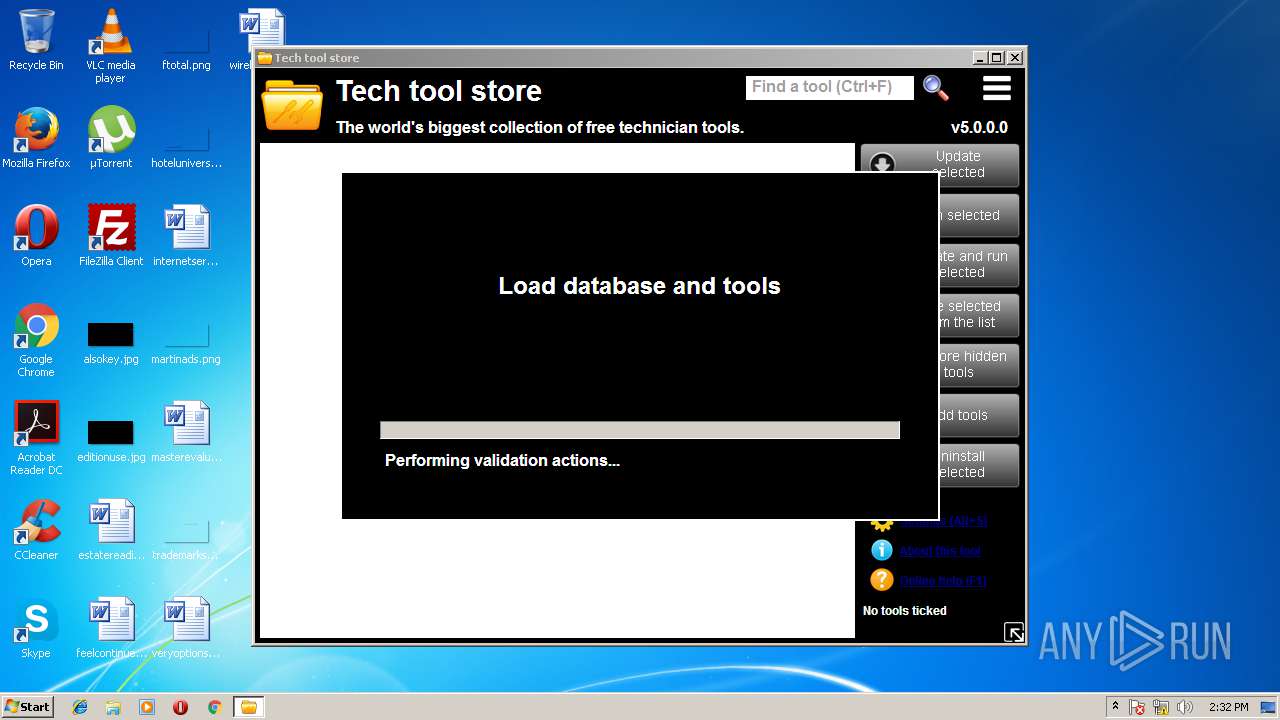Click the 2:32 PM system clock
Screen dimensions: 1280x720
(x=1228, y=707)
